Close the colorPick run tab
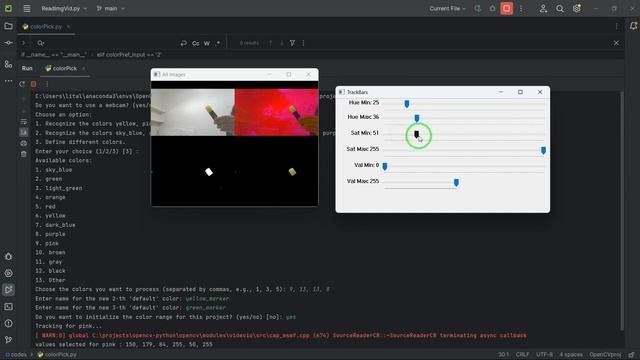The image size is (640, 360). [x=83, y=68]
